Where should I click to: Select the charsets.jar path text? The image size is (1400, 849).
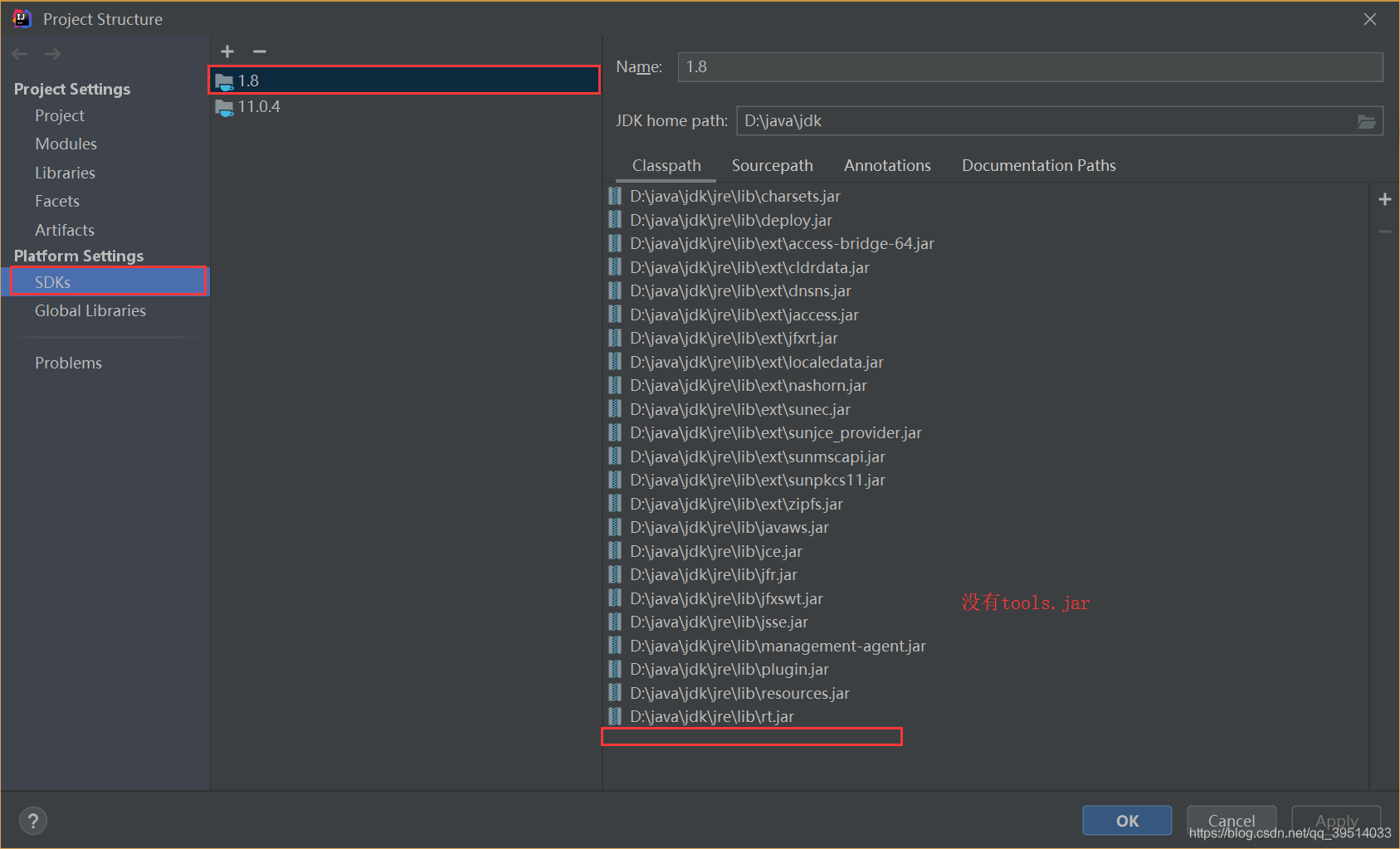click(x=735, y=196)
